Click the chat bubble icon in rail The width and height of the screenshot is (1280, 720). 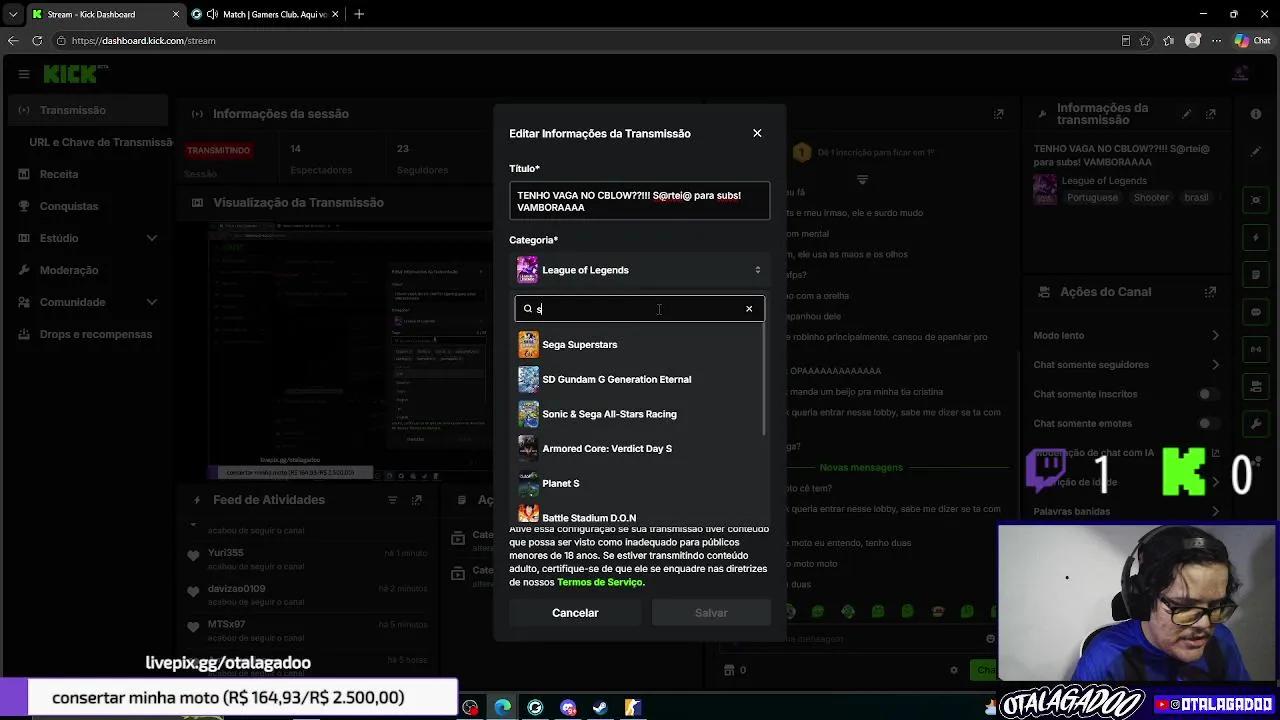point(1256,311)
